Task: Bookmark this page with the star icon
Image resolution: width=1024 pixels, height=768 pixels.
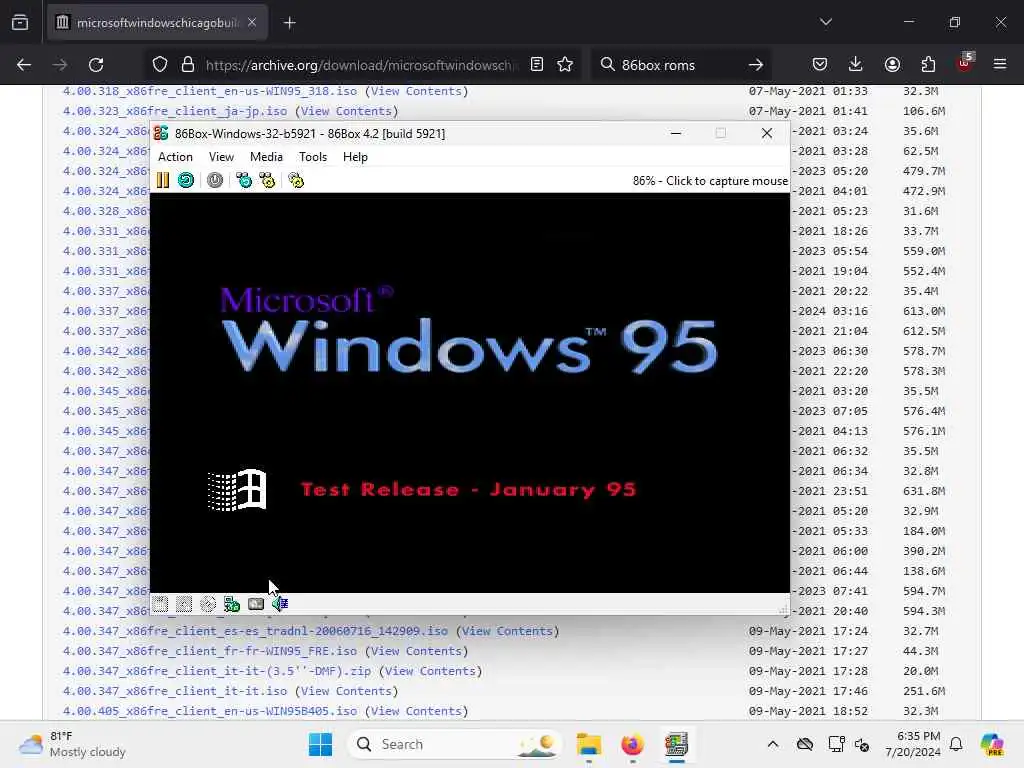Action: (x=566, y=65)
